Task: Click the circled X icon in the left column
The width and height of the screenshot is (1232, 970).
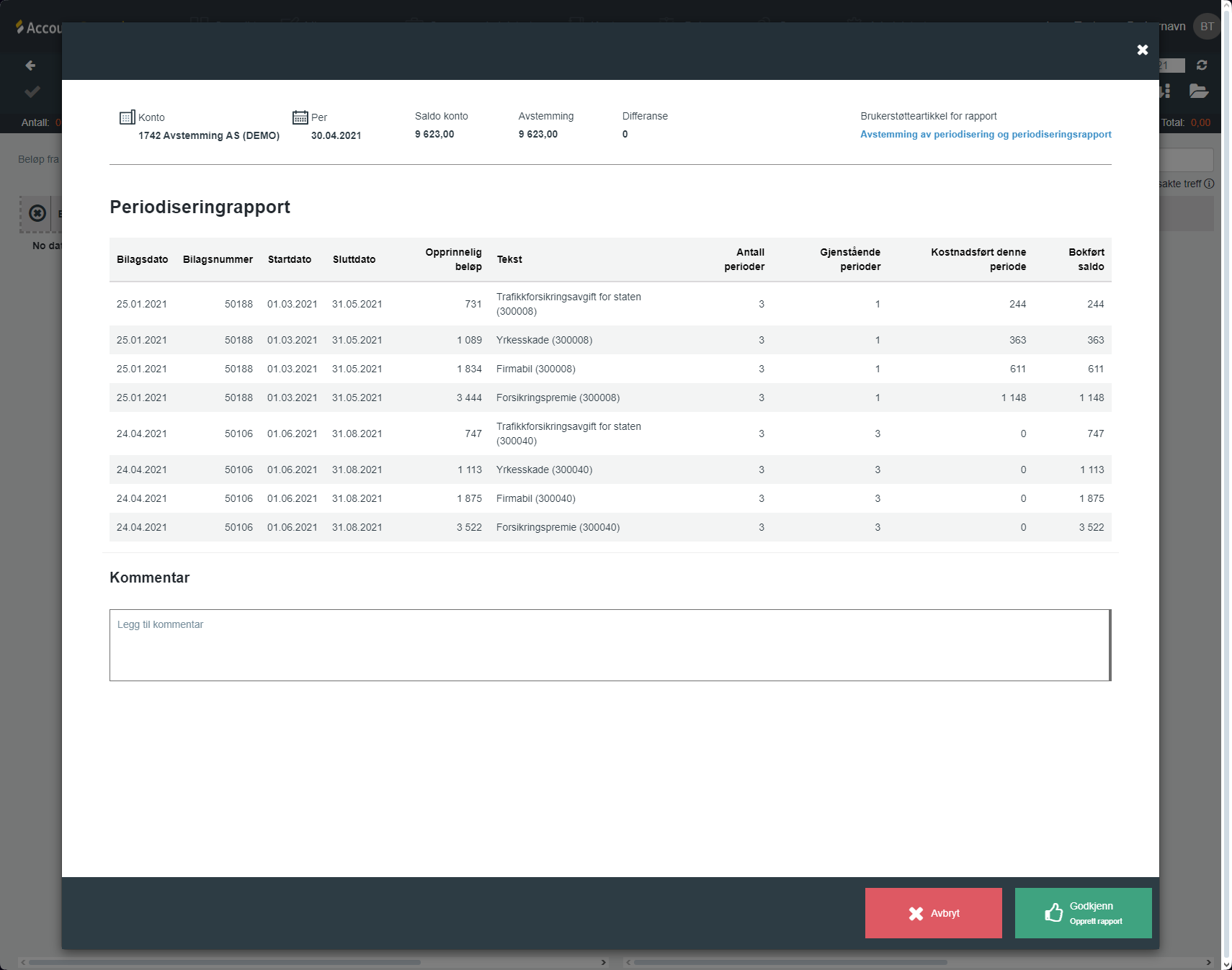Action: (37, 213)
